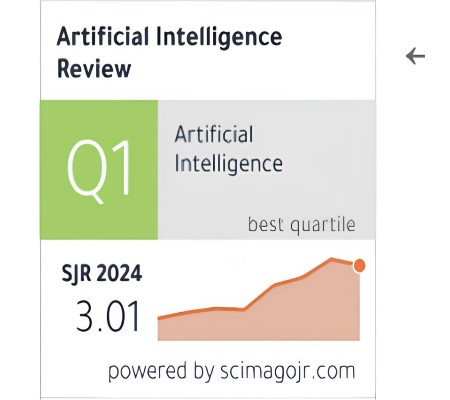Click the word Review in the journal title
Image resolution: width=450 pixels, height=400 pixels.
coord(94,68)
